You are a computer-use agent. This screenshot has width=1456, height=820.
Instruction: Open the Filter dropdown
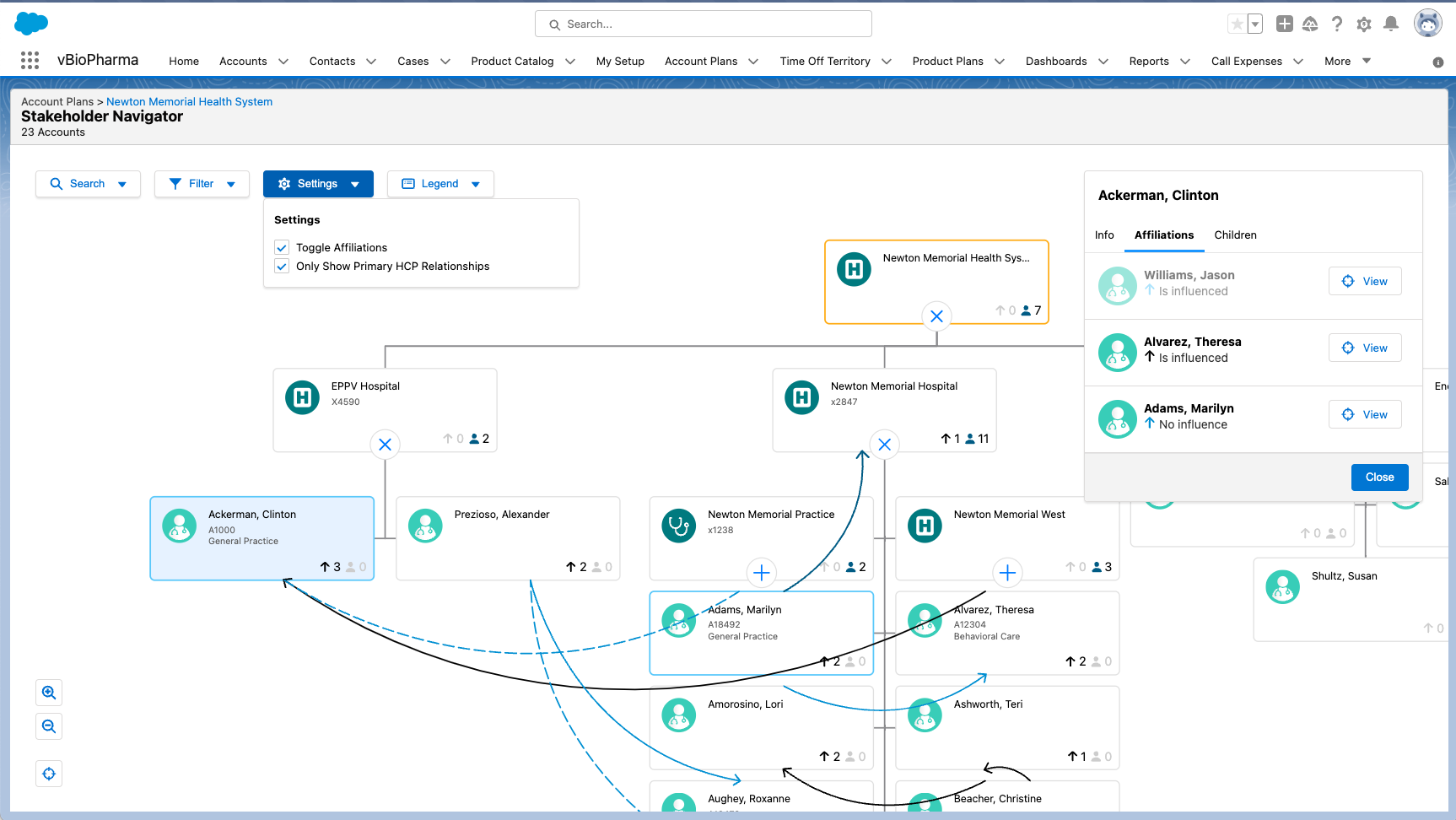[x=202, y=184]
